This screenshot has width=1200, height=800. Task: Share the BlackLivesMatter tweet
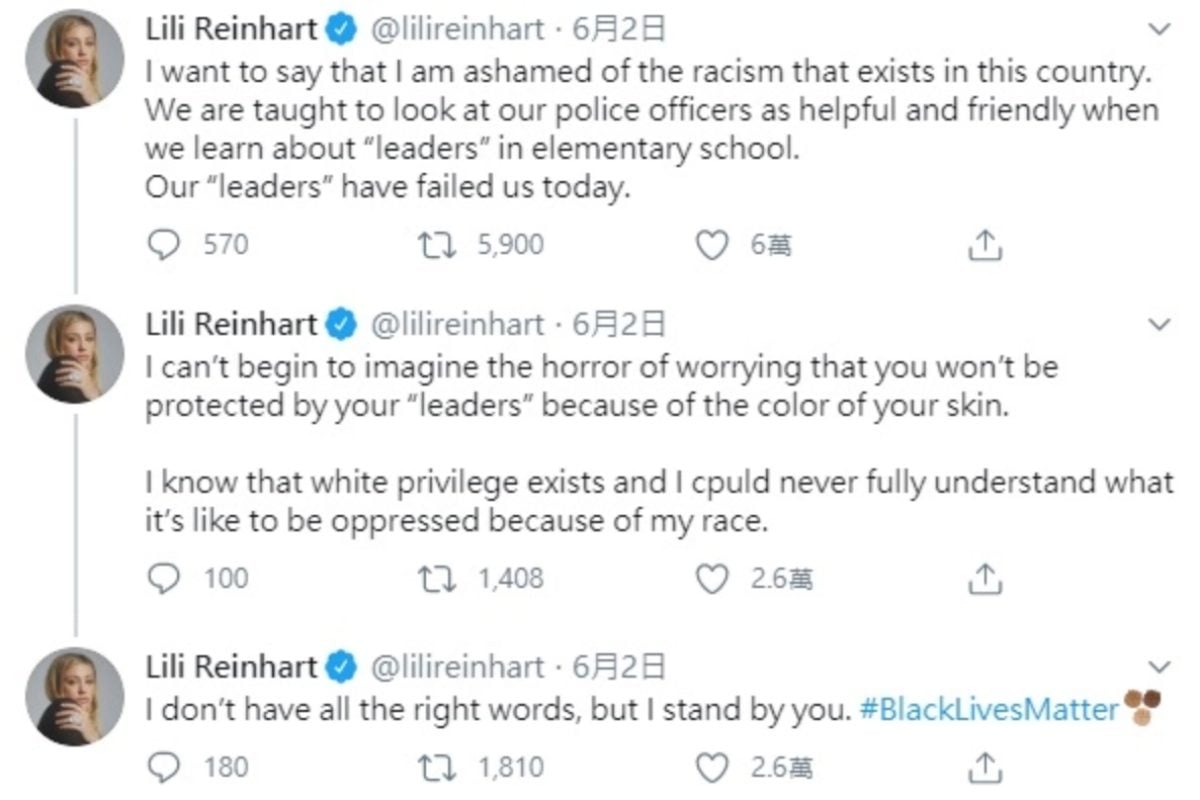click(x=984, y=768)
